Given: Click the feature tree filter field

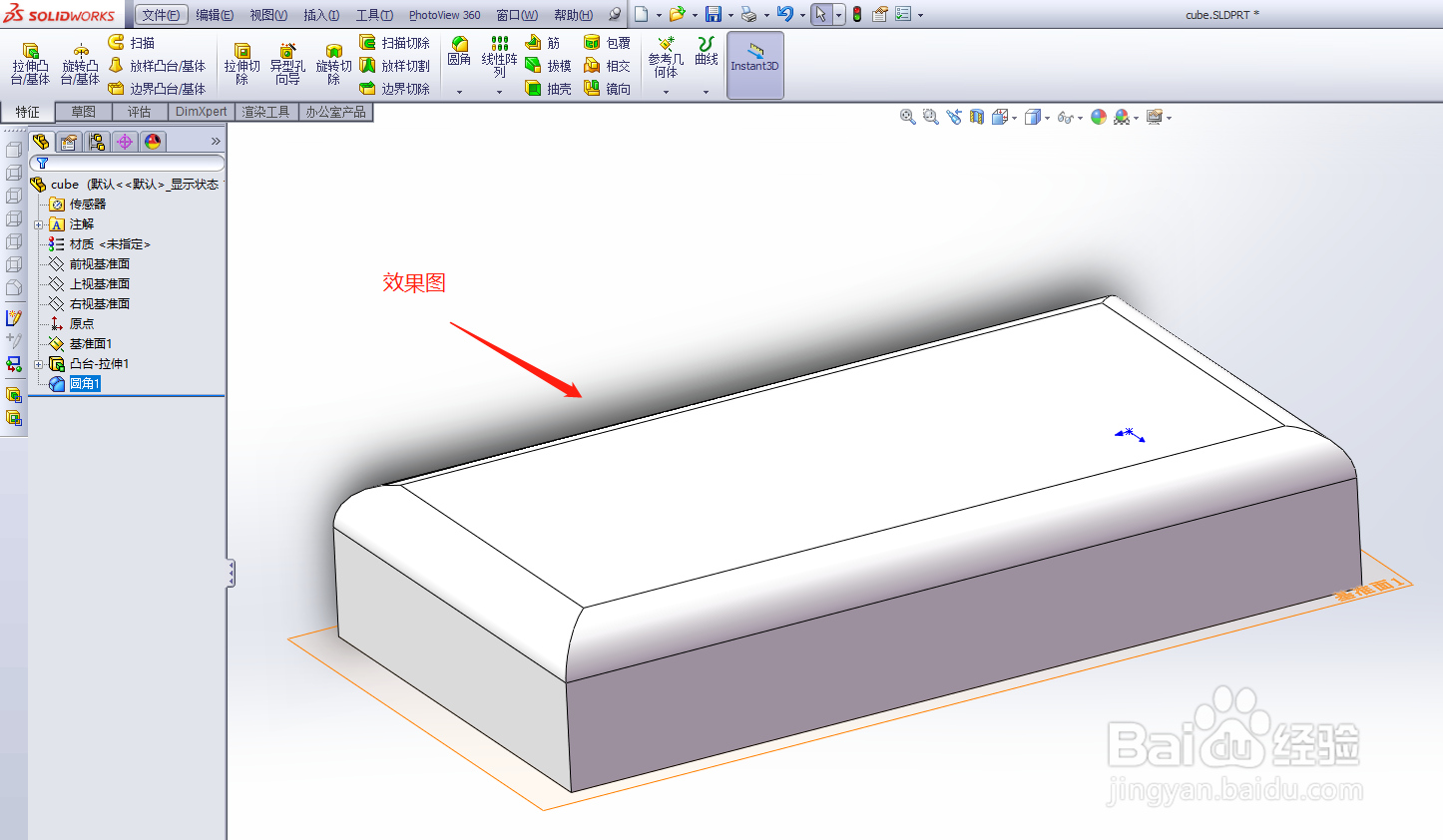Looking at the screenshot, I should click(x=127, y=163).
